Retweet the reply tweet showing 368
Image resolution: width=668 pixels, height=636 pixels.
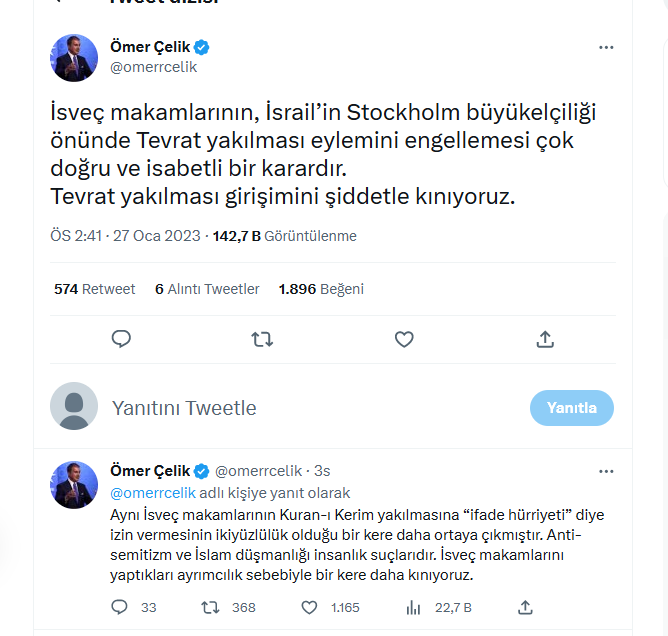coord(210,607)
